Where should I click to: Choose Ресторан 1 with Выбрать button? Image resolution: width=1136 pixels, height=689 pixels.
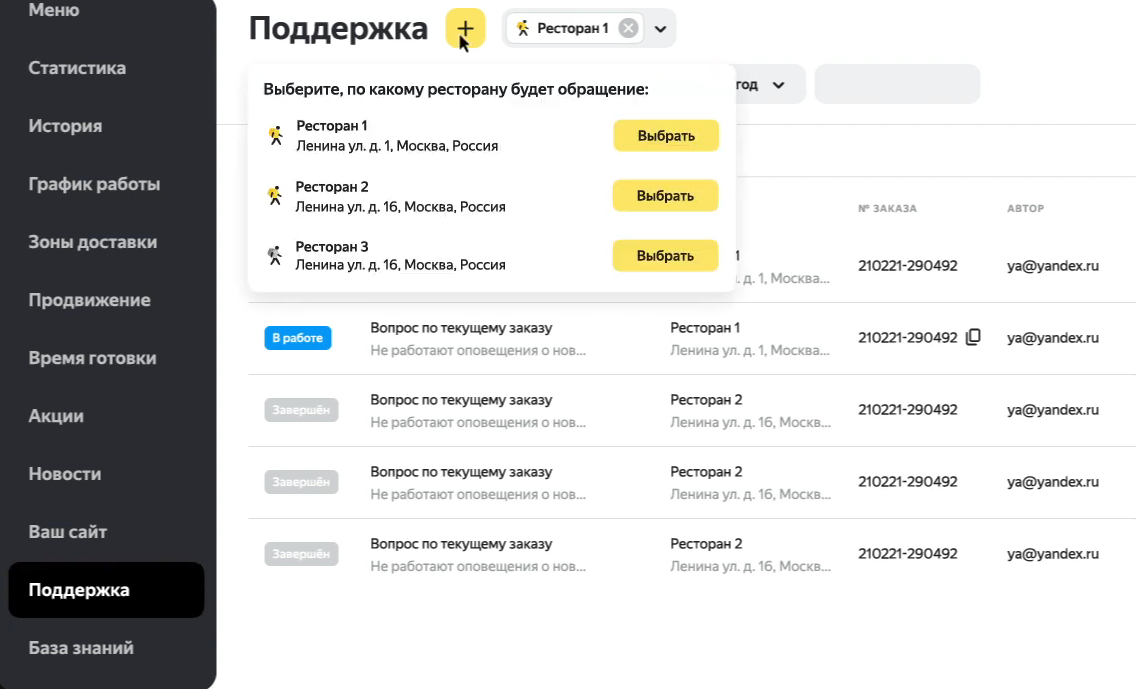coord(665,136)
